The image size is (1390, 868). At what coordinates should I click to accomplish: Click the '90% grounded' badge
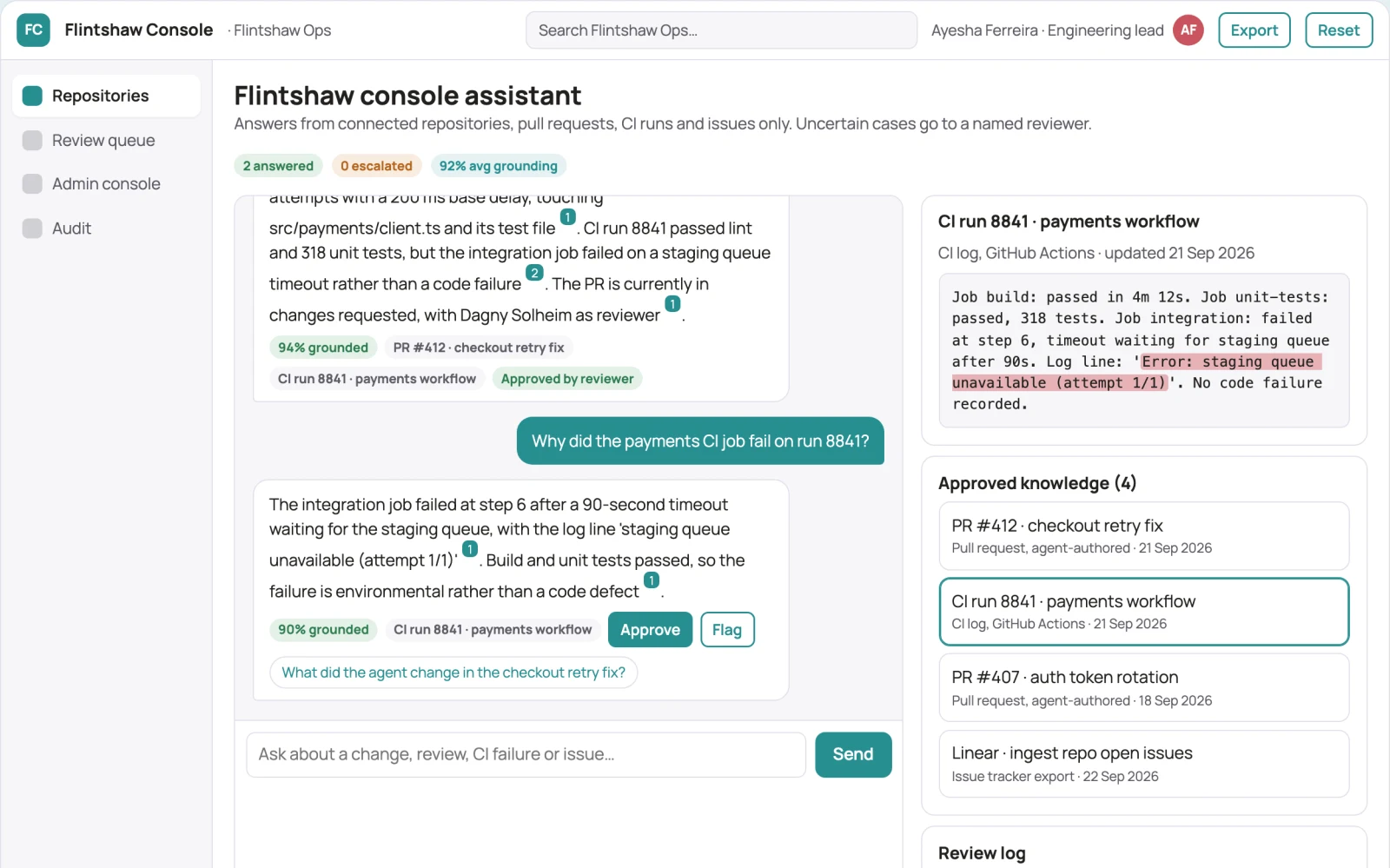[x=323, y=630]
